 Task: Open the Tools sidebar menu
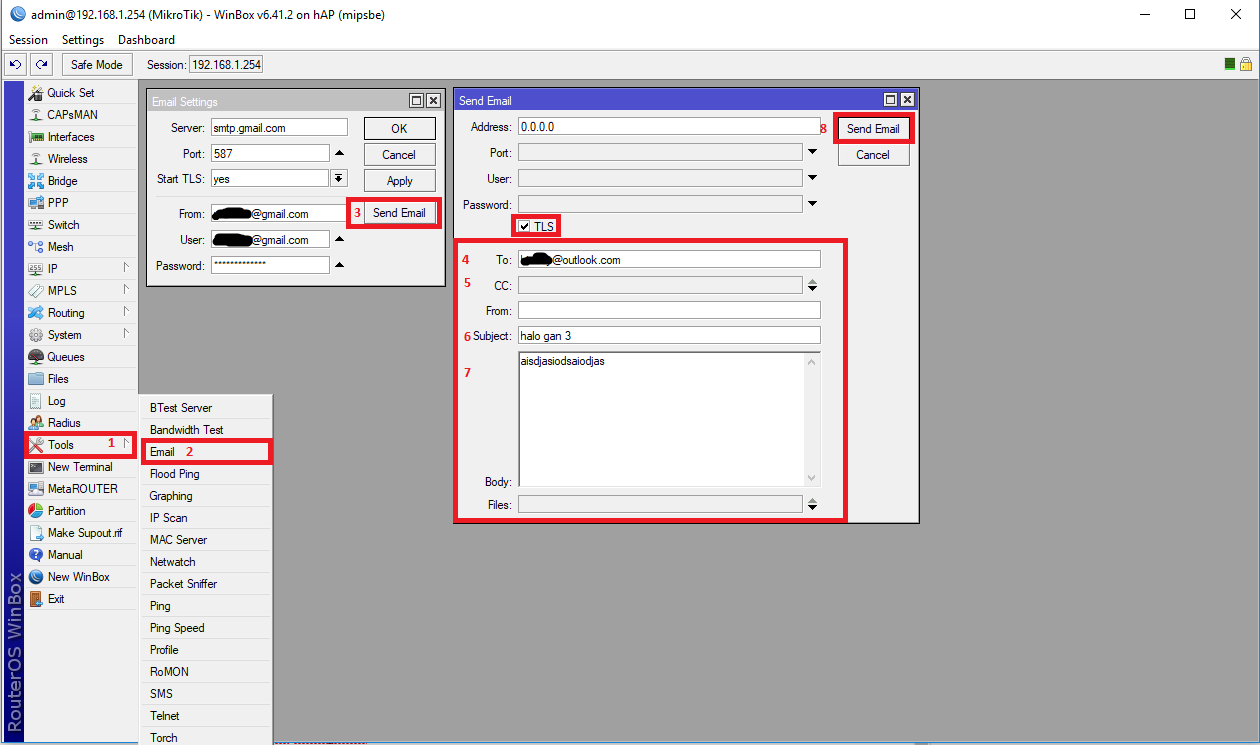(x=80, y=445)
